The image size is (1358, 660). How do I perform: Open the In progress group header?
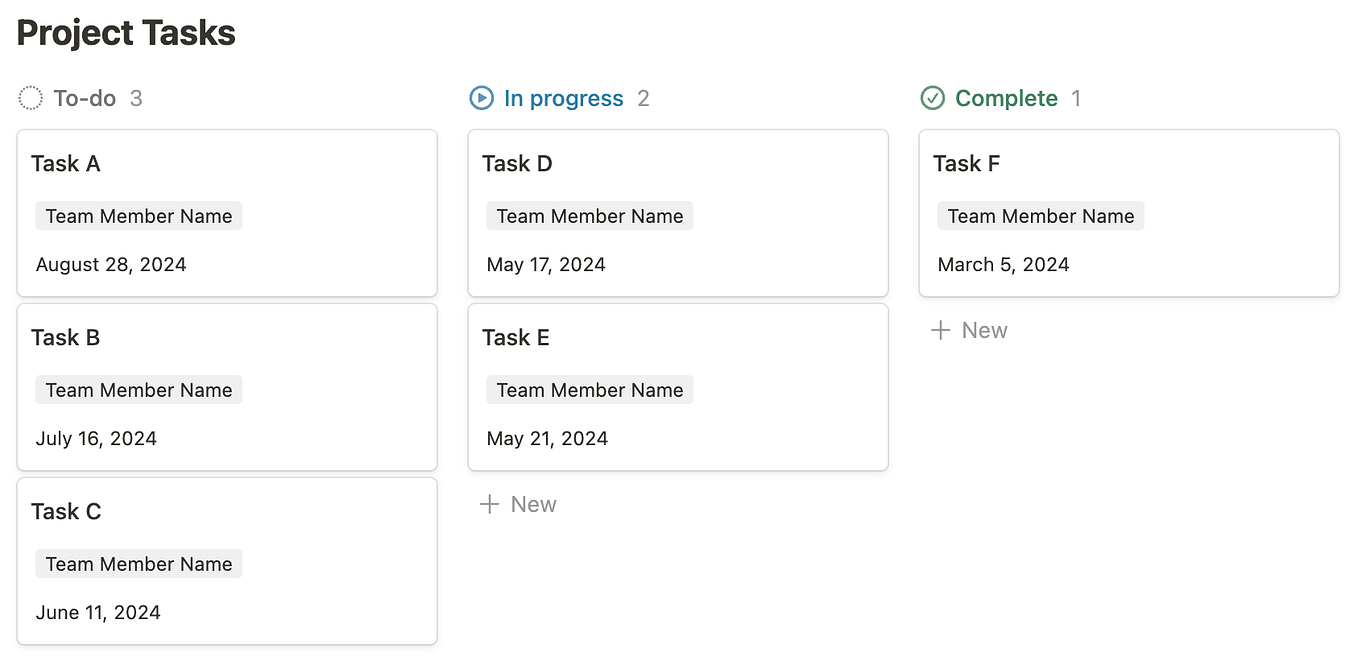coord(564,97)
